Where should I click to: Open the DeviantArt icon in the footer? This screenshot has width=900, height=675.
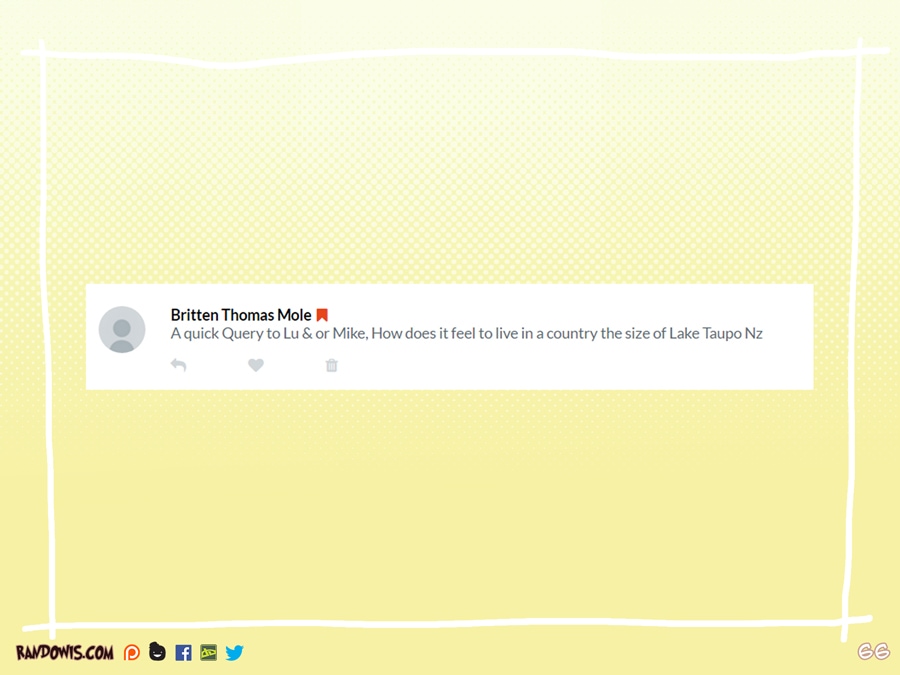(208, 653)
